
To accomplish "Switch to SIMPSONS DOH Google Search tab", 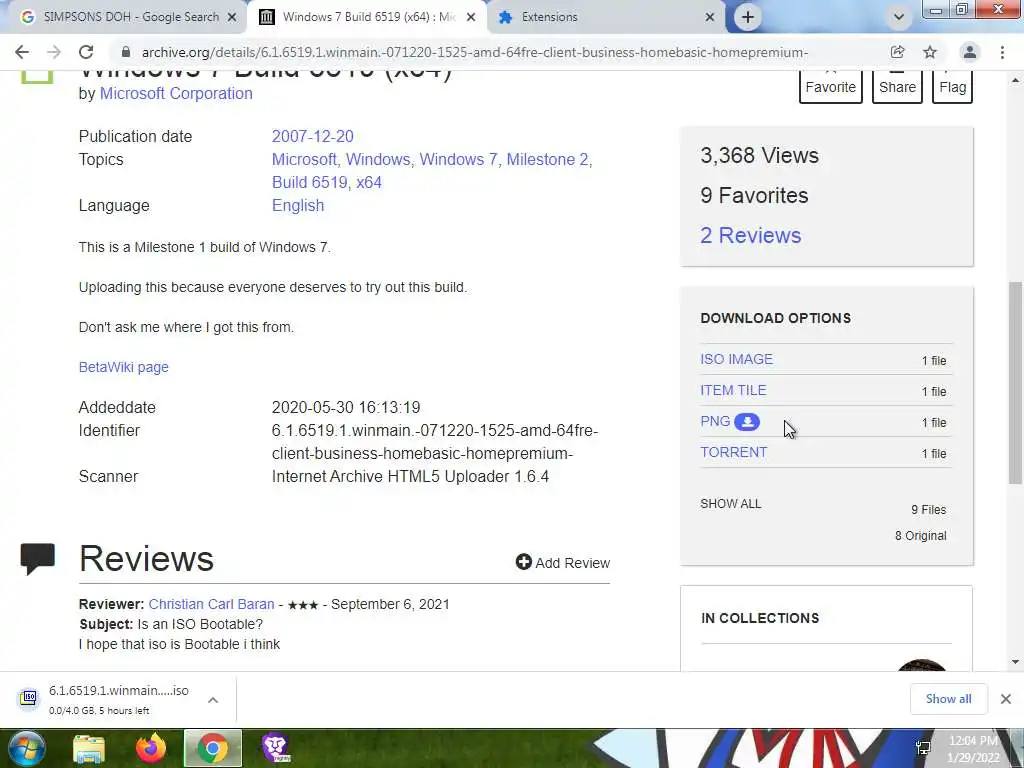I will (124, 17).
